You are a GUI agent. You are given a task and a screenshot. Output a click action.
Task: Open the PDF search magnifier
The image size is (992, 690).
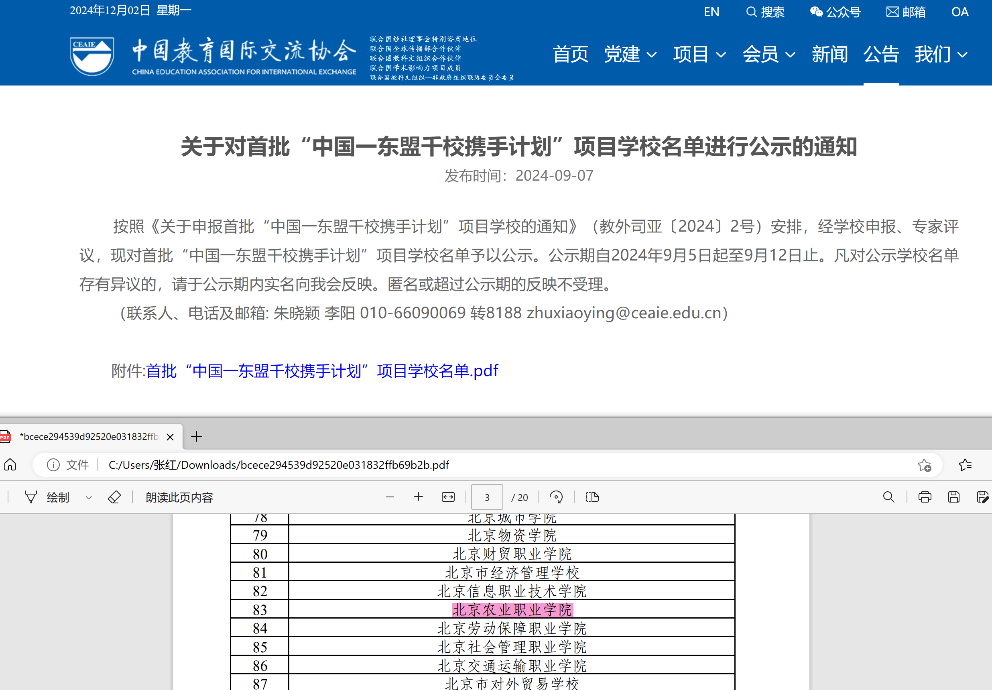tap(888, 497)
